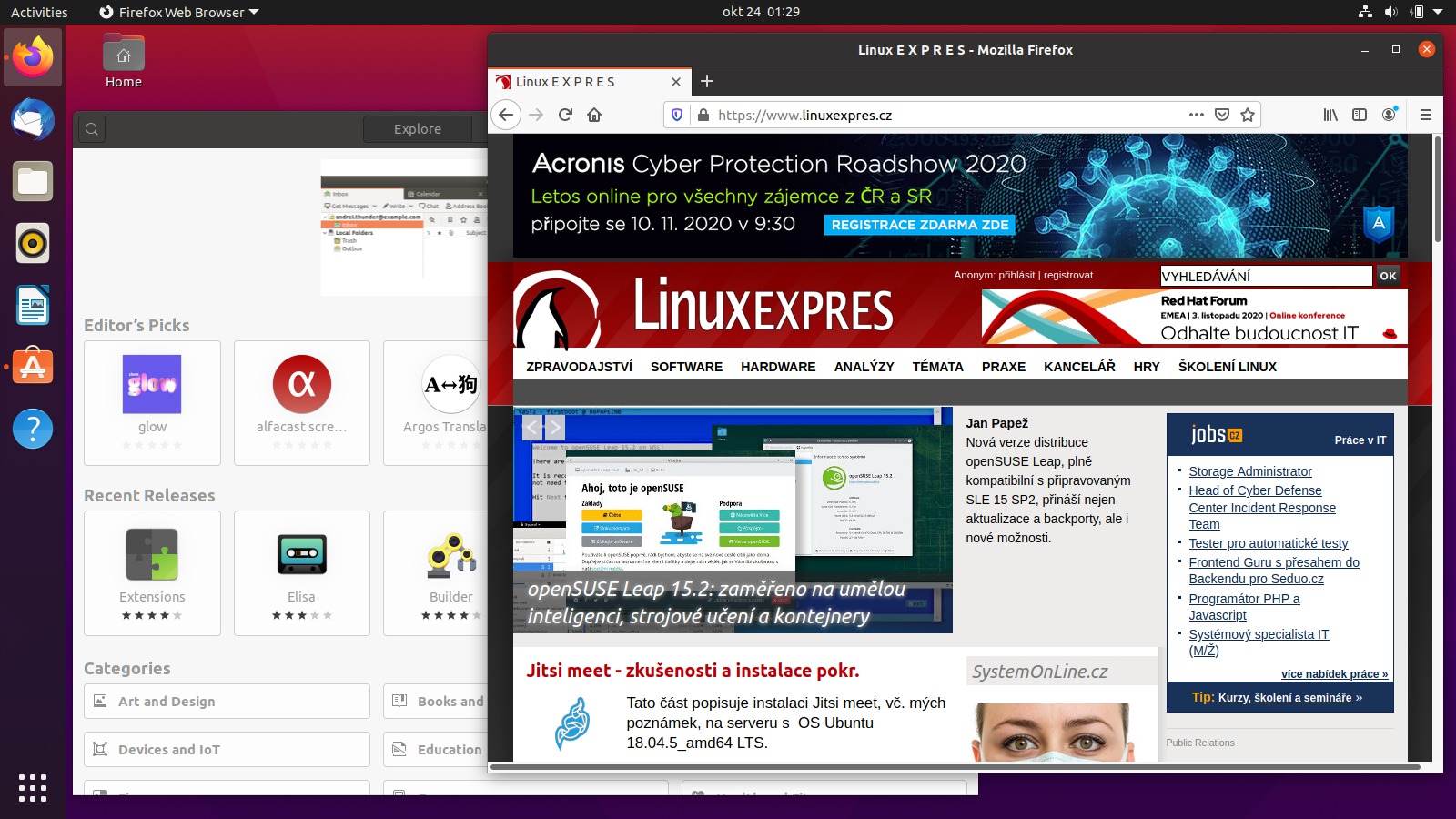Focus the VYHLEDÁVÁNÍ search field
Image resolution: width=1456 pixels, height=819 pixels.
(1266, 276)
